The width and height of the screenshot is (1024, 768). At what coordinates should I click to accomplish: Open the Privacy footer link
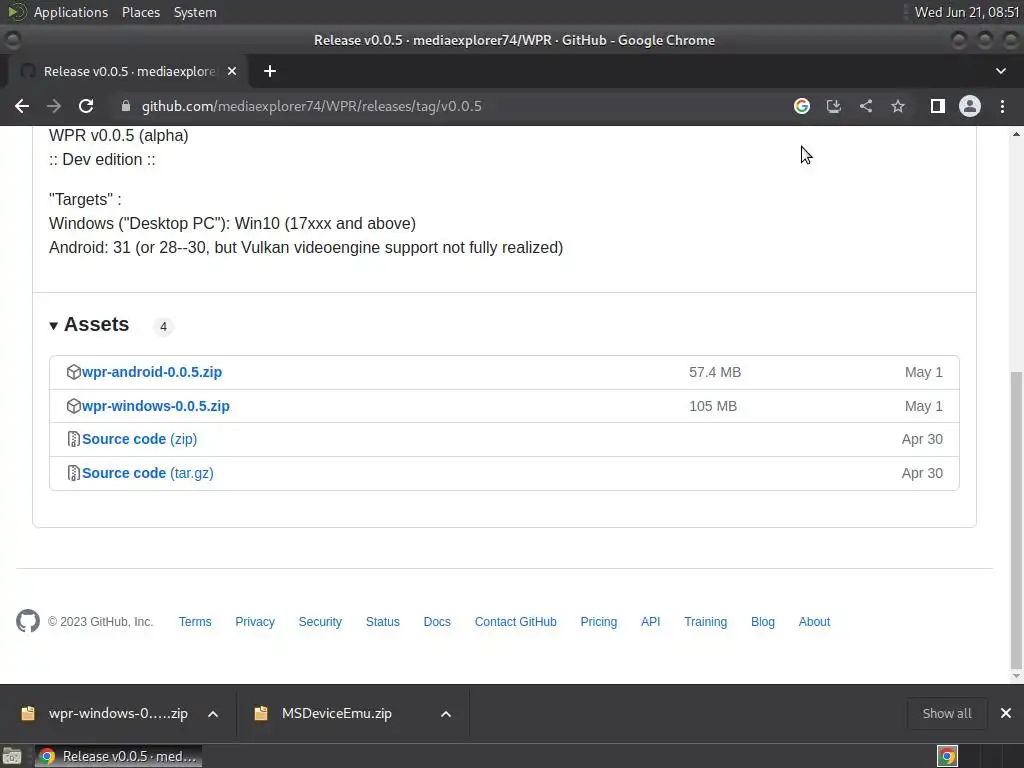pyautogui.click(x=255, y=622)
